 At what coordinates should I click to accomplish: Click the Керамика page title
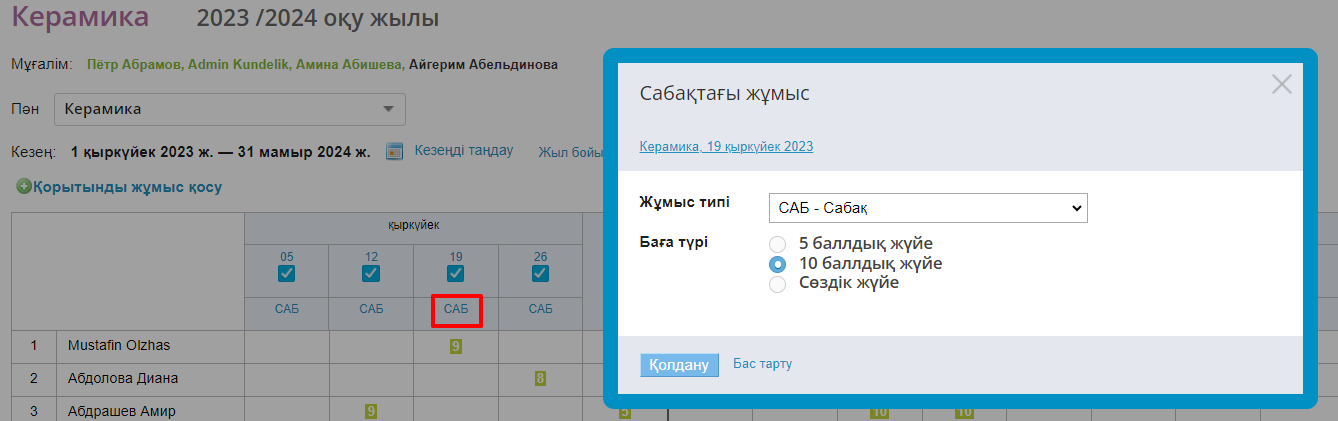pos(81,17)
